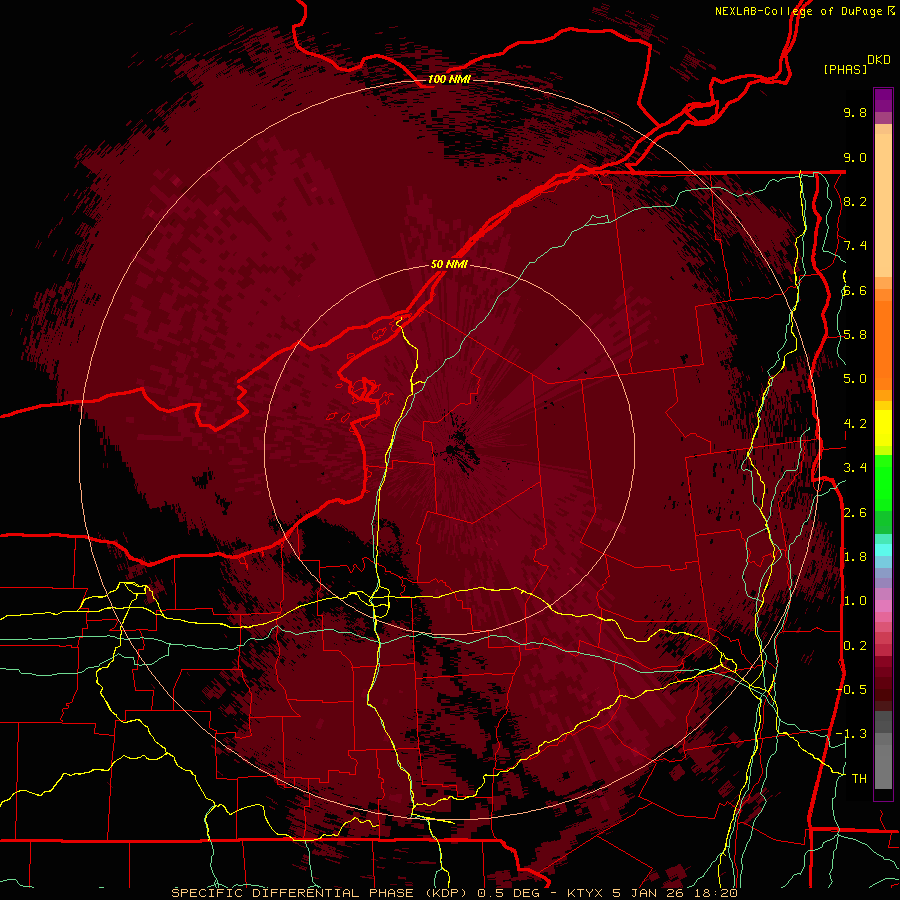Click the 9.0 value on the color scale
This screenshot has height=900, width=900.
[x=855, y=157]
